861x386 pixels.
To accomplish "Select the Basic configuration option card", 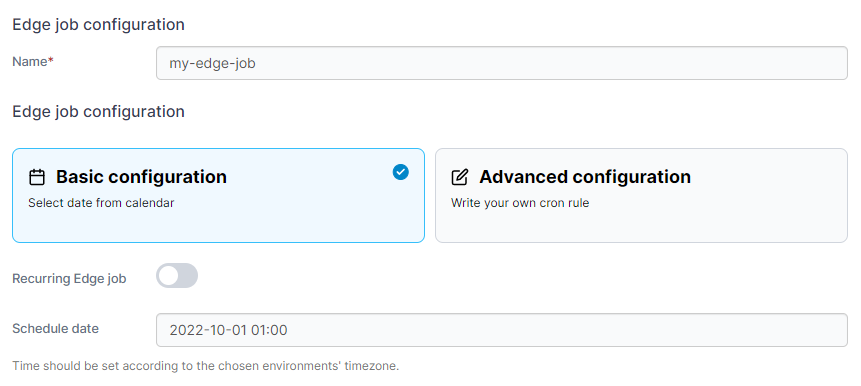I will click(x=219, y=195).
